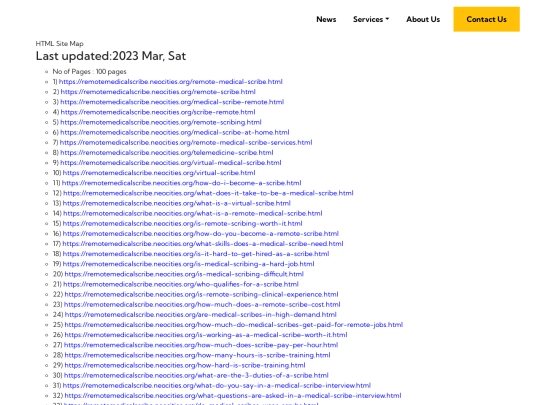Open link 10 virtual-scribe.html

click(x=159, y=173)
